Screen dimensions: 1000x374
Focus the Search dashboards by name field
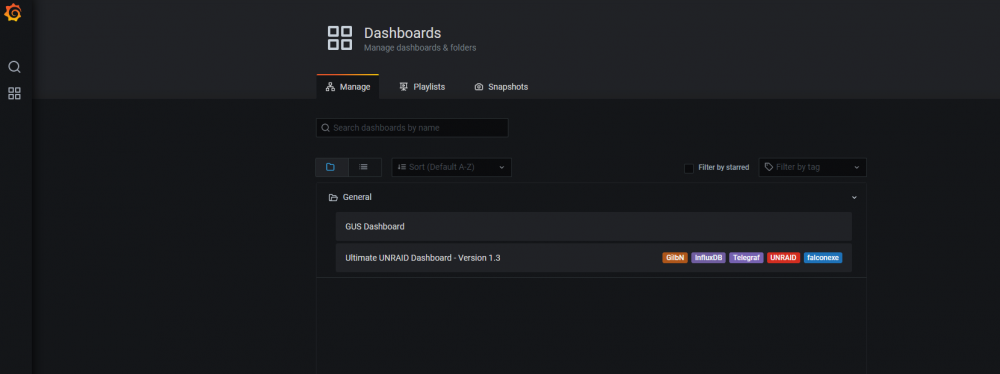pos(412,128)
